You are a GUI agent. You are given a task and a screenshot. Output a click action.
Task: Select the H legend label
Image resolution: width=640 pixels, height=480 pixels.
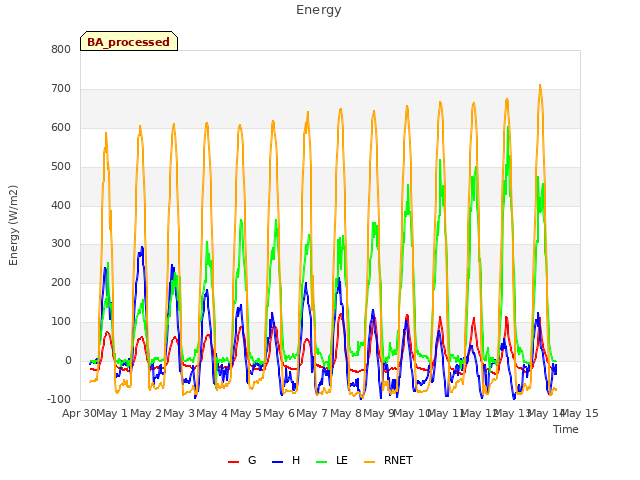tap(296, 460)
